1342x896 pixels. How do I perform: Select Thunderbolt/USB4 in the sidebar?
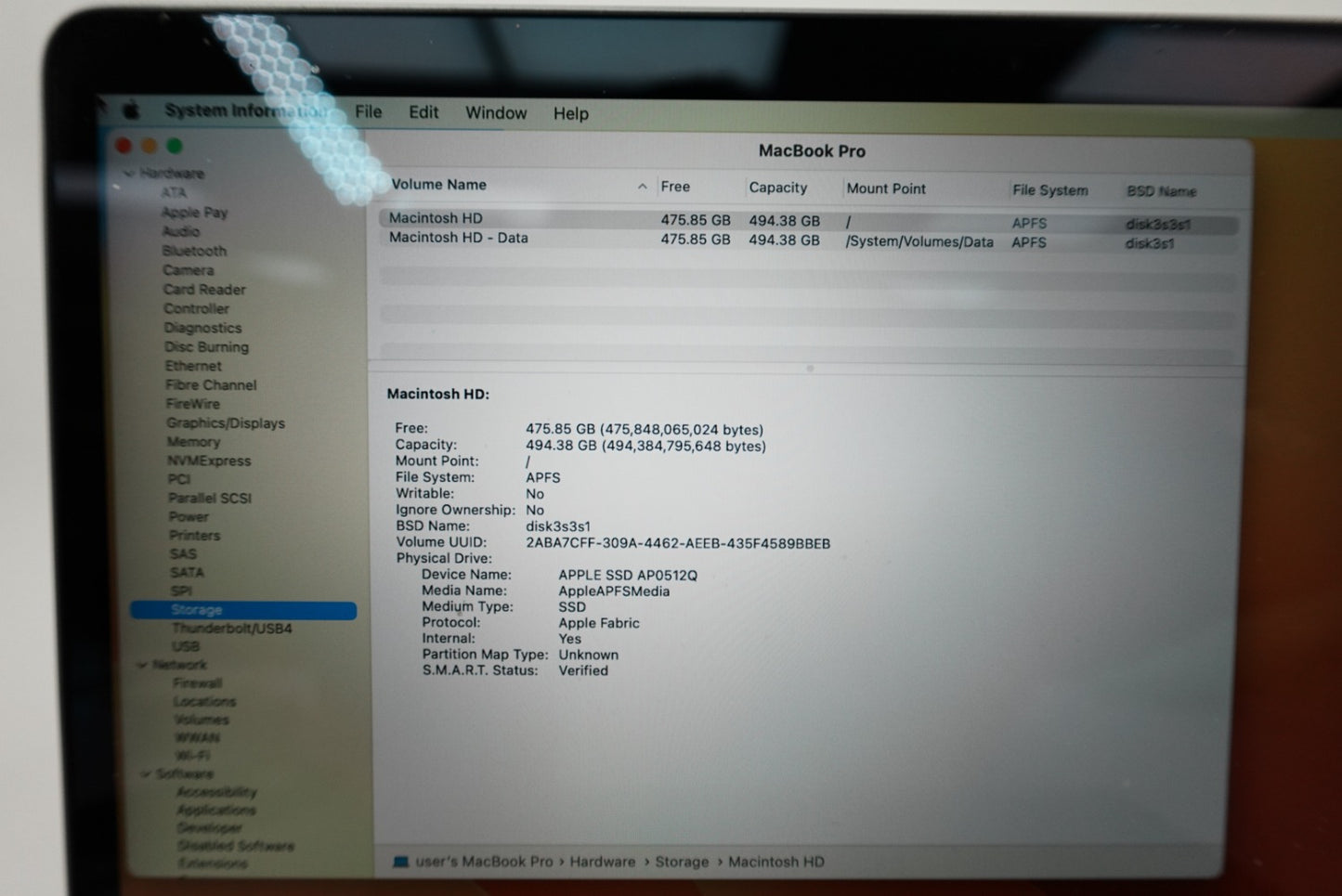pos(232,629)
